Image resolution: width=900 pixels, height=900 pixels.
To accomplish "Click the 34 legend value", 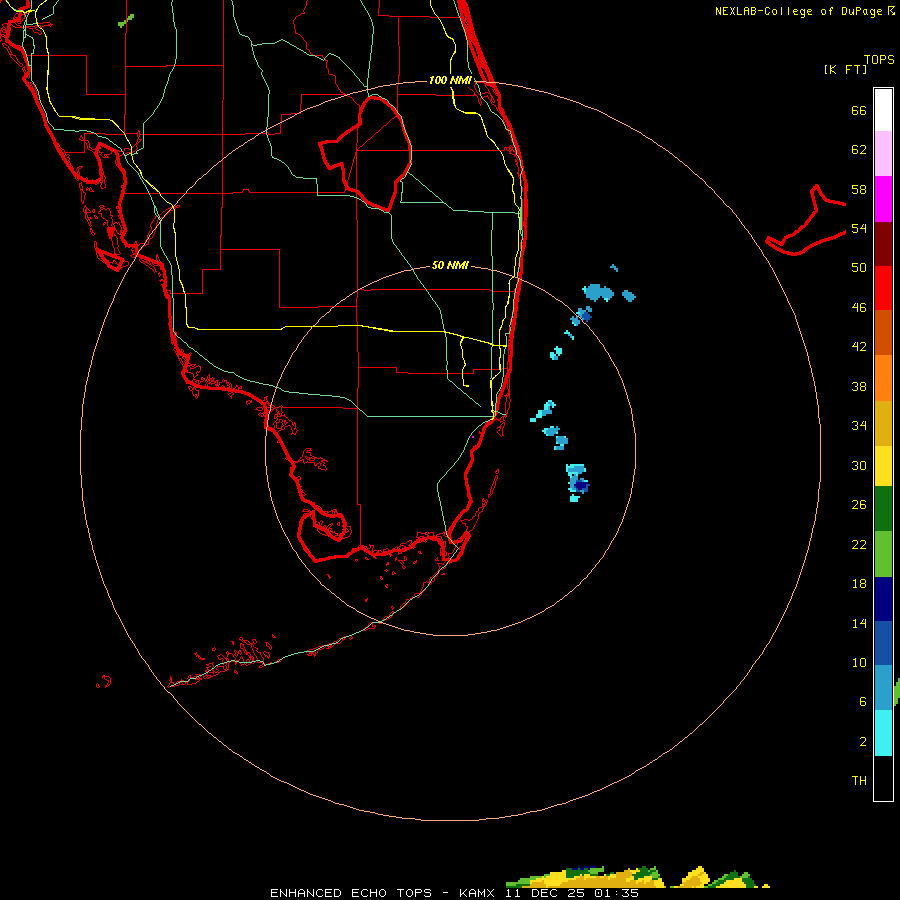I will pos(859,426).
